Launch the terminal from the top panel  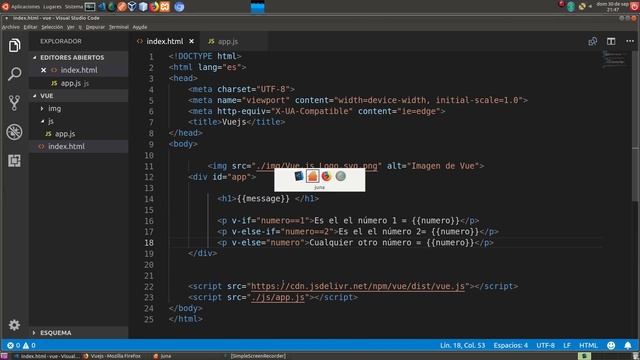click(90, 7)
